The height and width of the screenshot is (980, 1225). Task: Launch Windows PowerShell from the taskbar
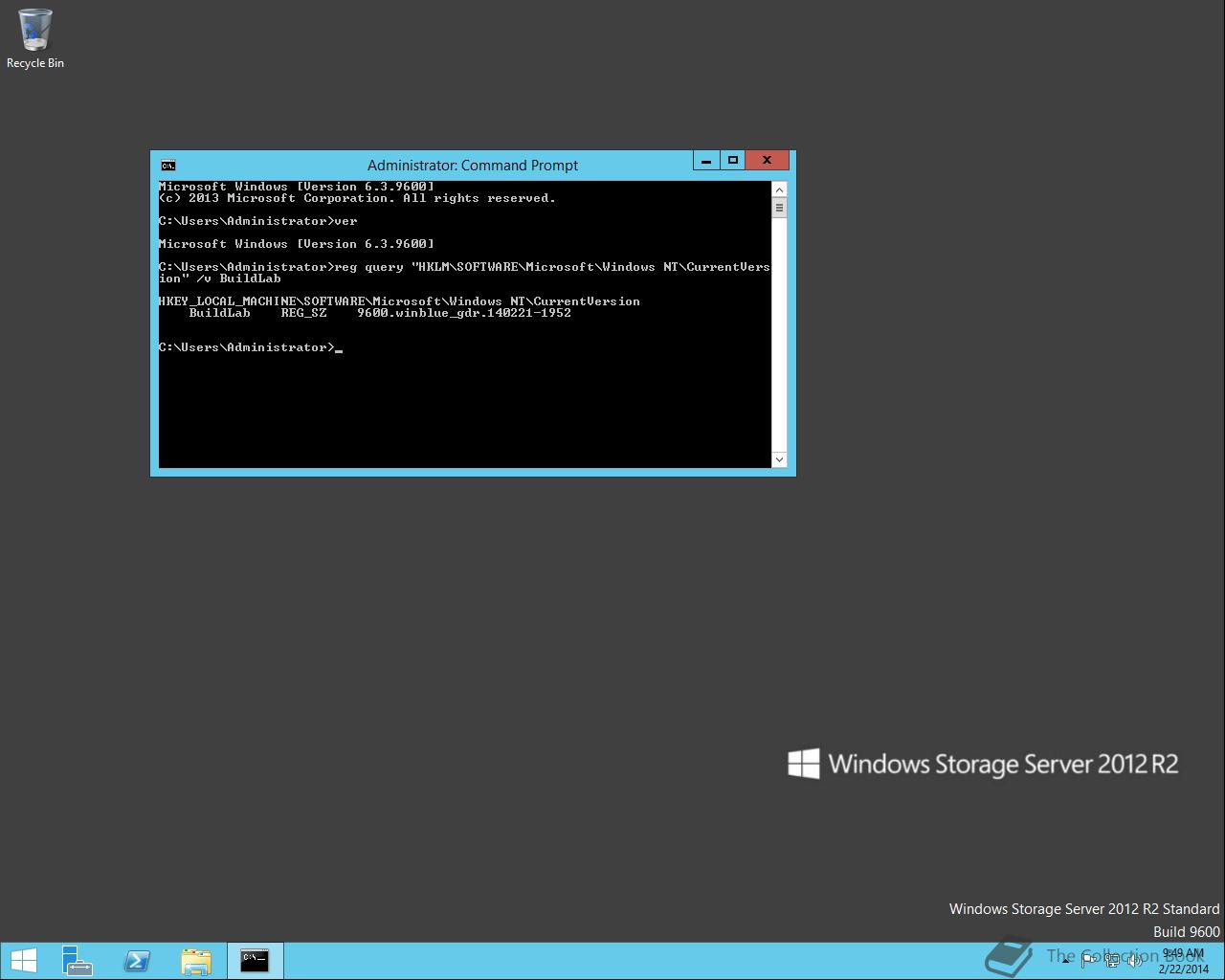(x=137, y=961)
